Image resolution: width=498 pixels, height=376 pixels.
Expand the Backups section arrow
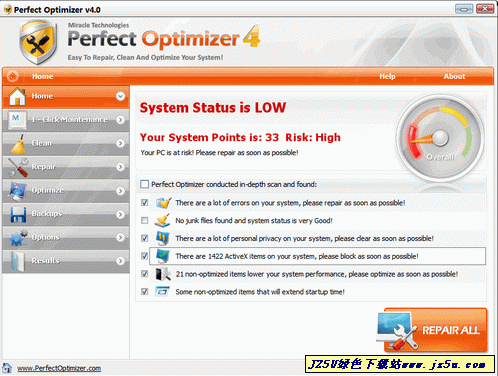coord(120,214)
